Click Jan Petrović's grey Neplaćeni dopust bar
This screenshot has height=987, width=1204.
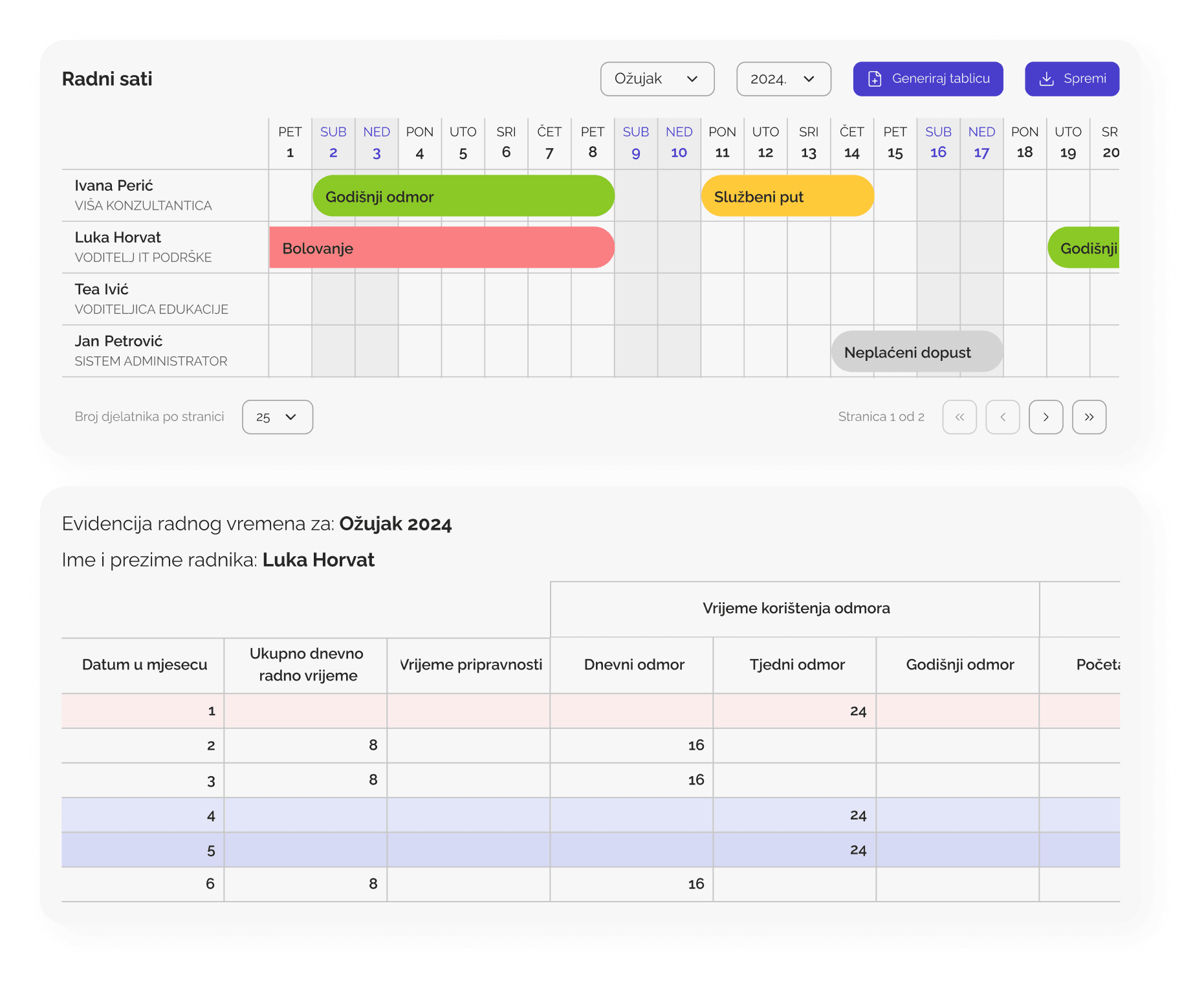[916, 352]
